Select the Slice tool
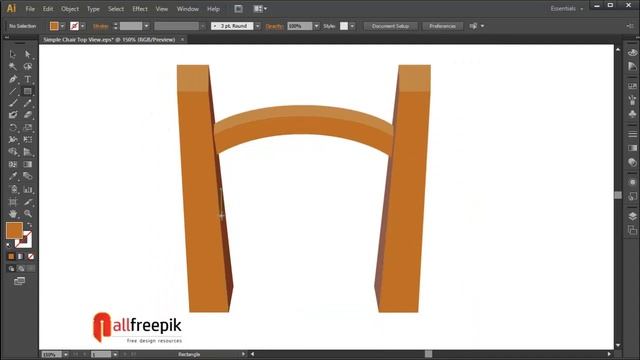The width and height of the screenshot is (640, 360). click(x=28, y=202)
